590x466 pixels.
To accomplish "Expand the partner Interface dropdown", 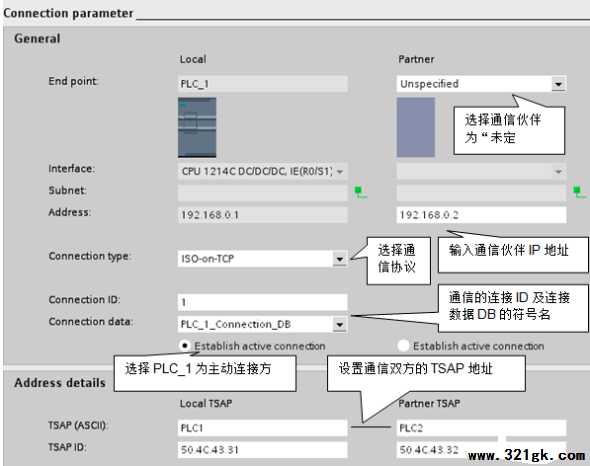I will click(x=558, y=172).
